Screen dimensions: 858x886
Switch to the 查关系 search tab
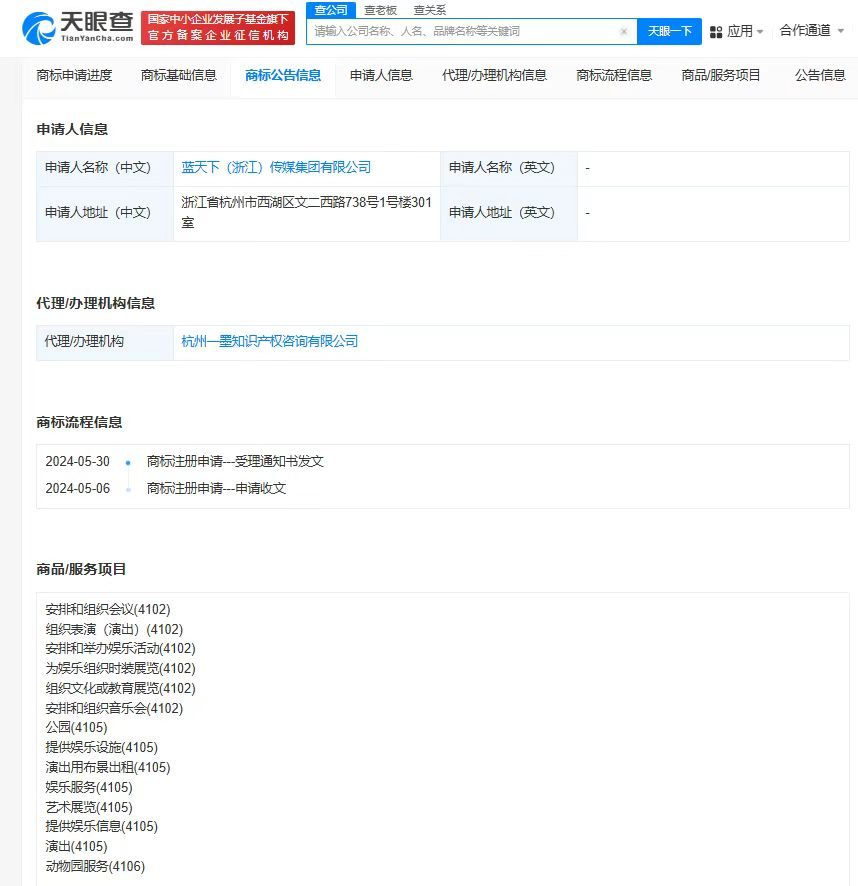pos(429,9)
